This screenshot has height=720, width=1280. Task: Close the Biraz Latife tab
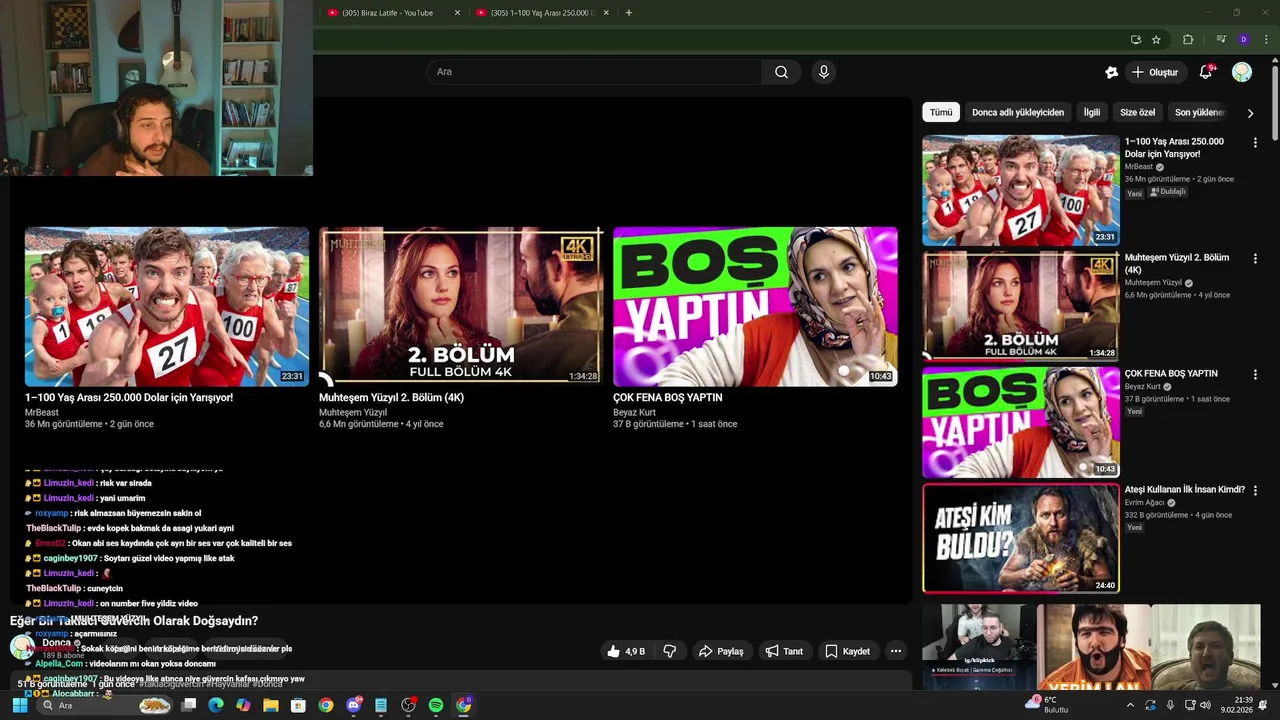457,13
